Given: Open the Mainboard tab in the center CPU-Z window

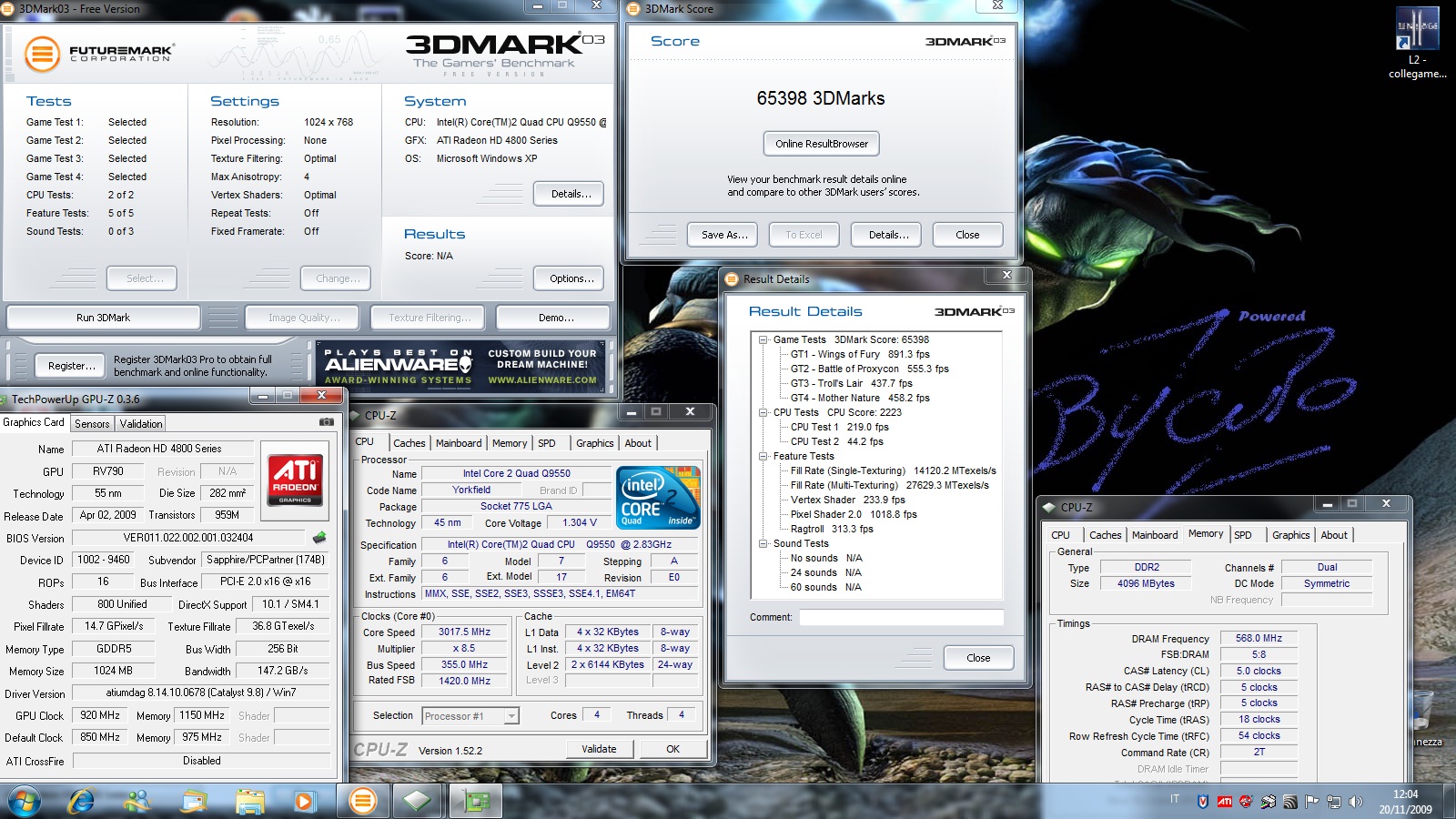Looking at the screenshot, I should tap(459, 443).
